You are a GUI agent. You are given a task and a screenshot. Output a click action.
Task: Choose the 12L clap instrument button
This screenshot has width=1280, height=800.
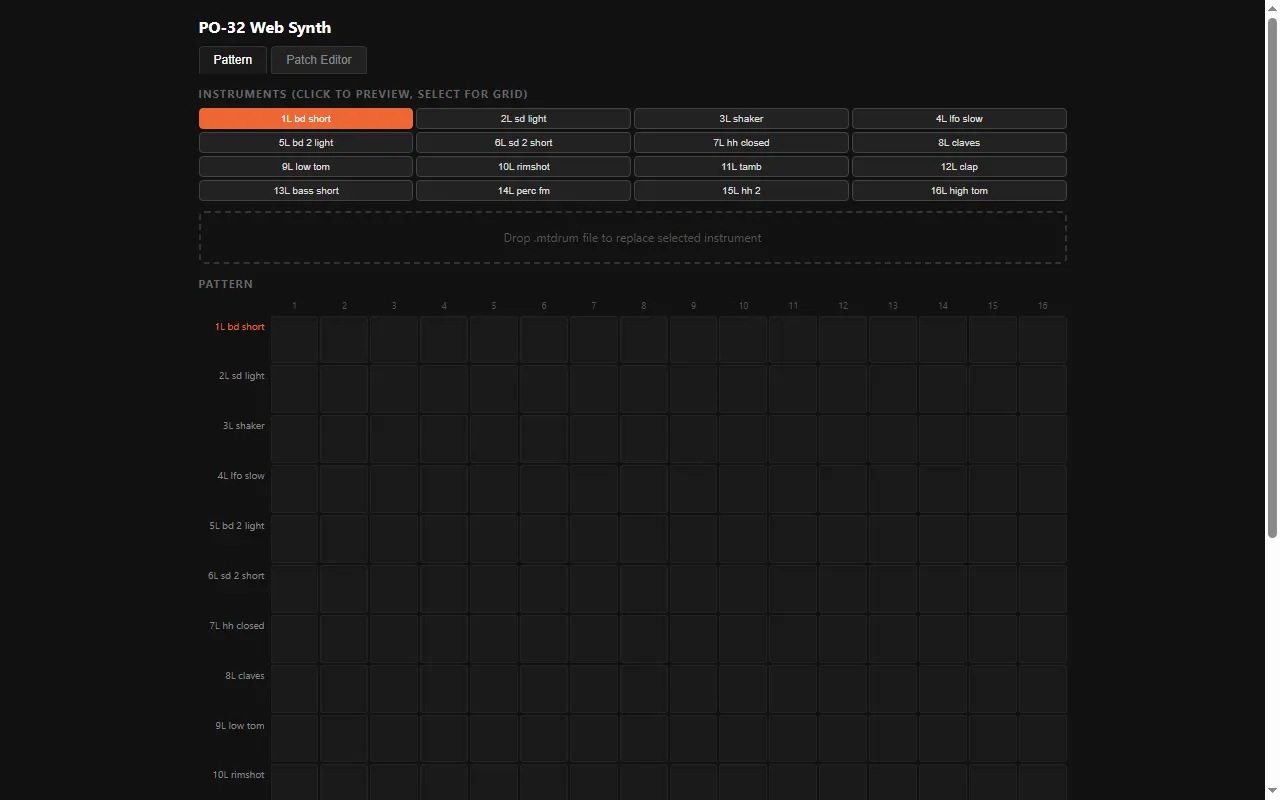pos(959,167)
